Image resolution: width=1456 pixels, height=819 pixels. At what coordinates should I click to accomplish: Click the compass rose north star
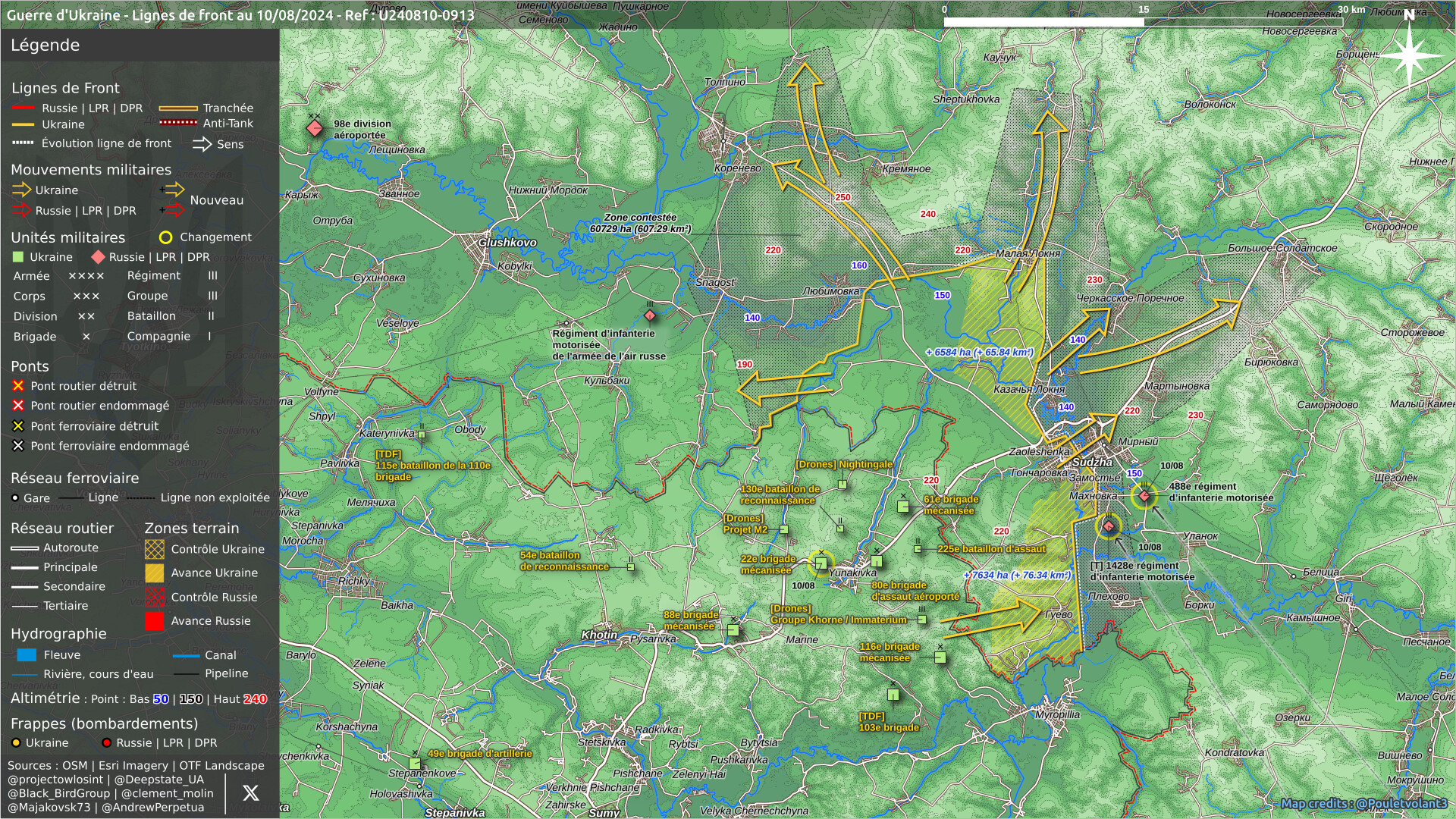(x=1408, y=56)
